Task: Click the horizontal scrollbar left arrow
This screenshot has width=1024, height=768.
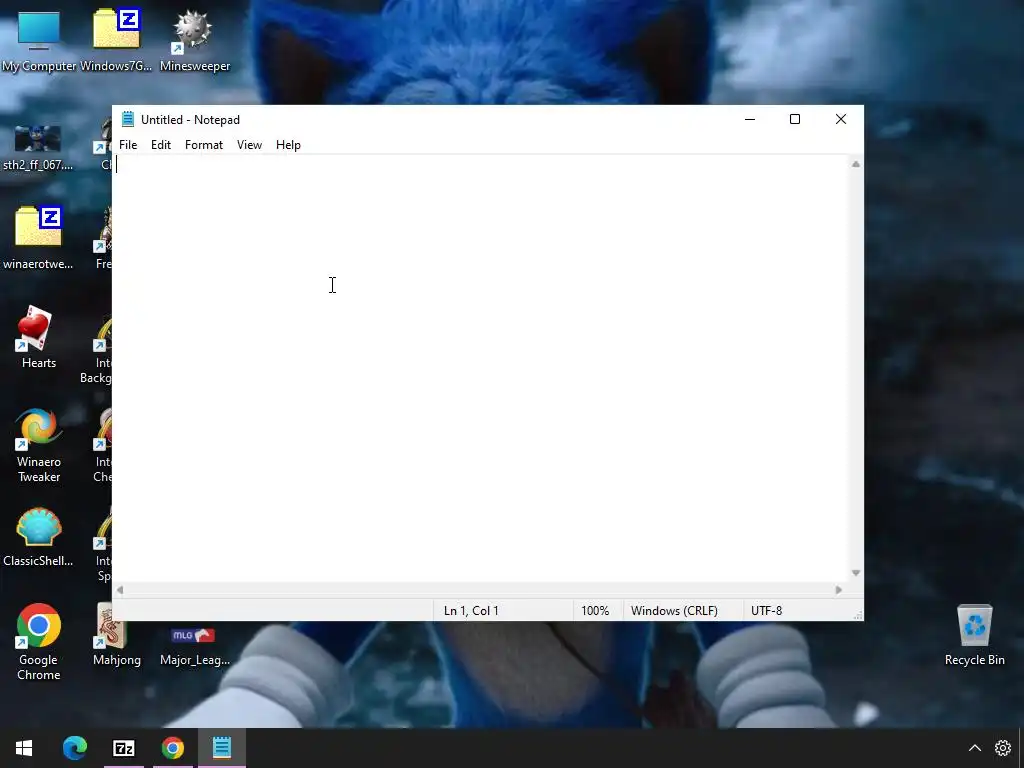Action: pyautogui.click(x=120, y=590)
